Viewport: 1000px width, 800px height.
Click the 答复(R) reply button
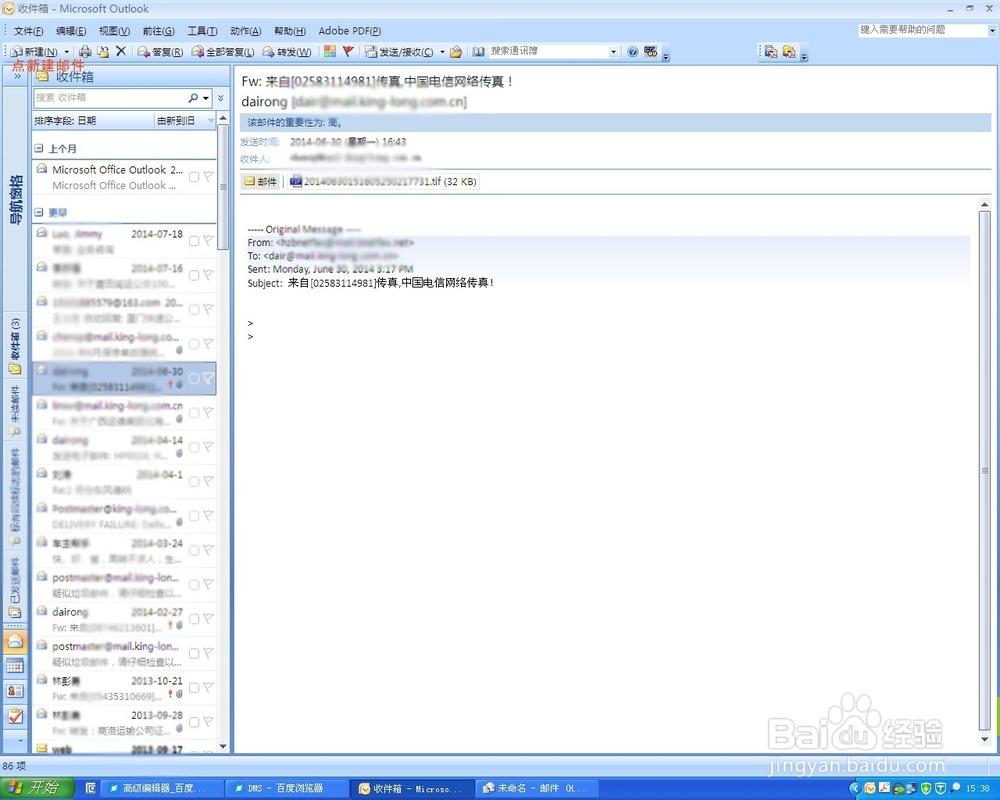pyautogui.click(x=161, y=52)
